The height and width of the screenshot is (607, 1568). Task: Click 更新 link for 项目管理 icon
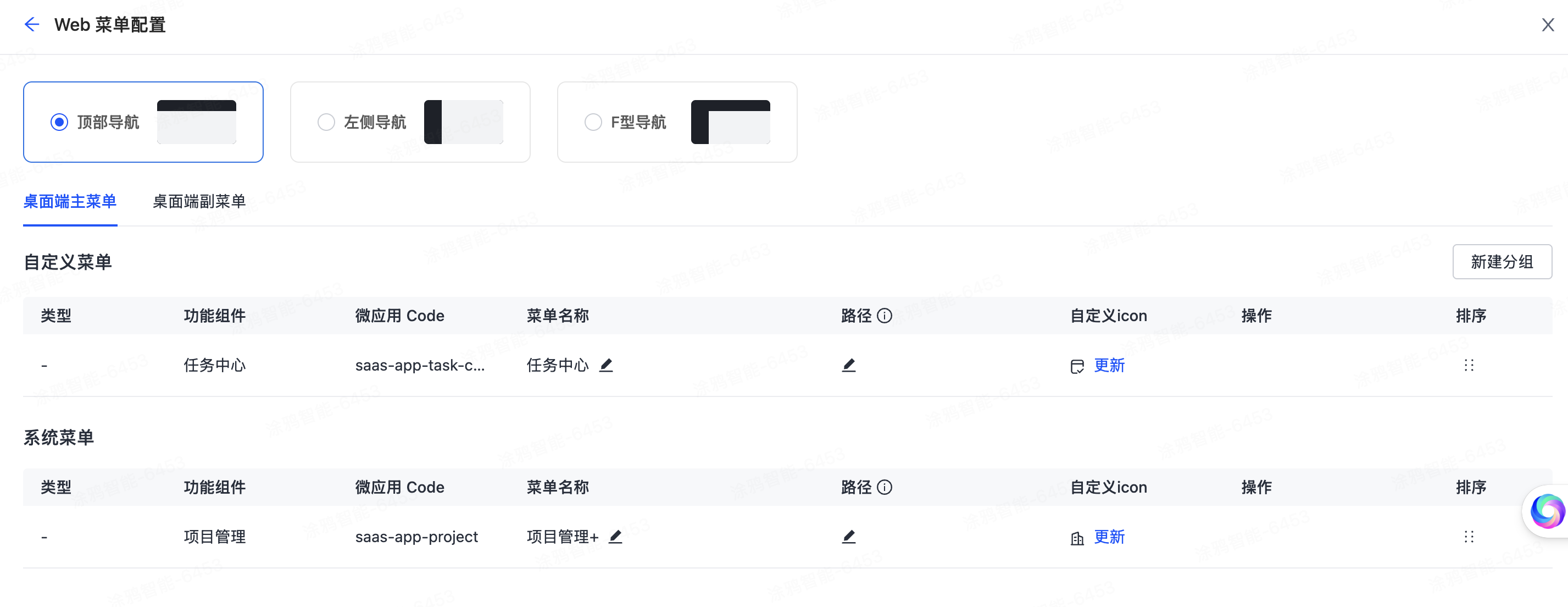[1109, 536]
